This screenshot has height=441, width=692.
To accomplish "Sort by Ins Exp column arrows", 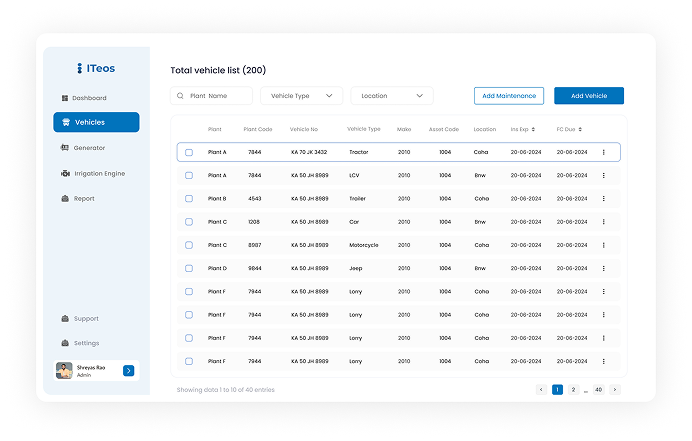I will [533, 129].
